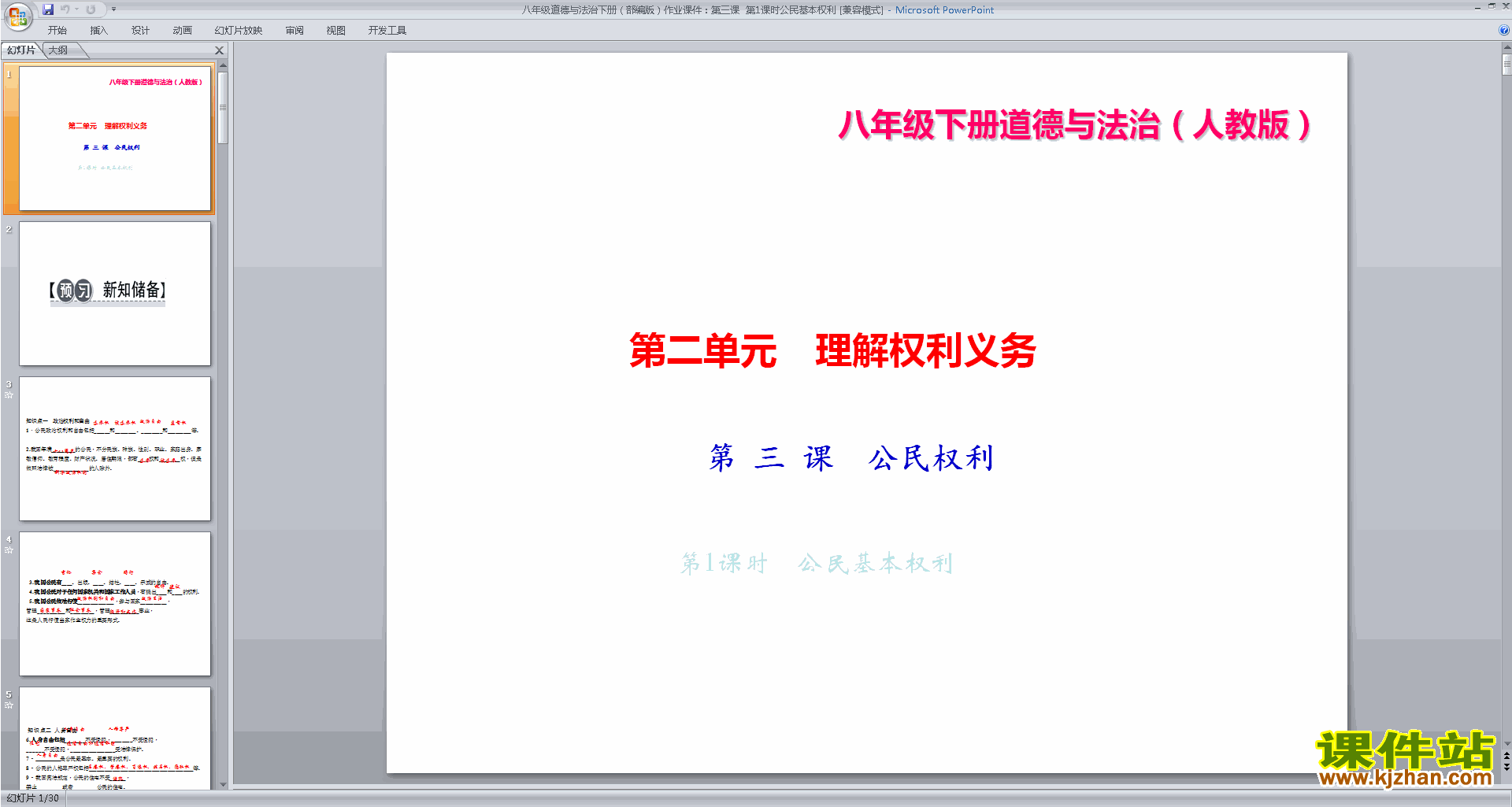Switch to the 幻灯片 pane tab
Image resolution: width=1512 pixels, height=807 pixels.
tap(21, 50)
